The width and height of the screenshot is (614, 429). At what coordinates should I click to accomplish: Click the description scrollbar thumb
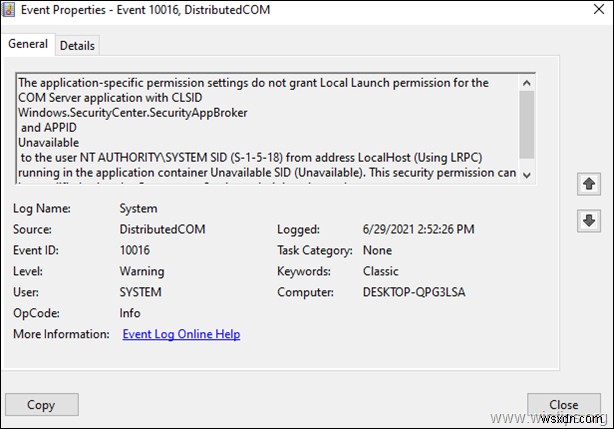(527, 124)
